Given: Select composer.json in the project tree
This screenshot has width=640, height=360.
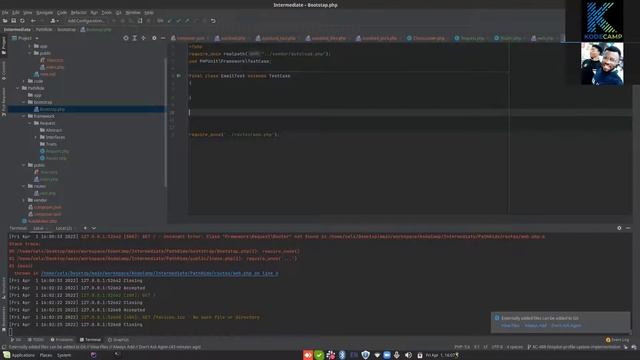Looking at the screenshot, I should point(45,207).
